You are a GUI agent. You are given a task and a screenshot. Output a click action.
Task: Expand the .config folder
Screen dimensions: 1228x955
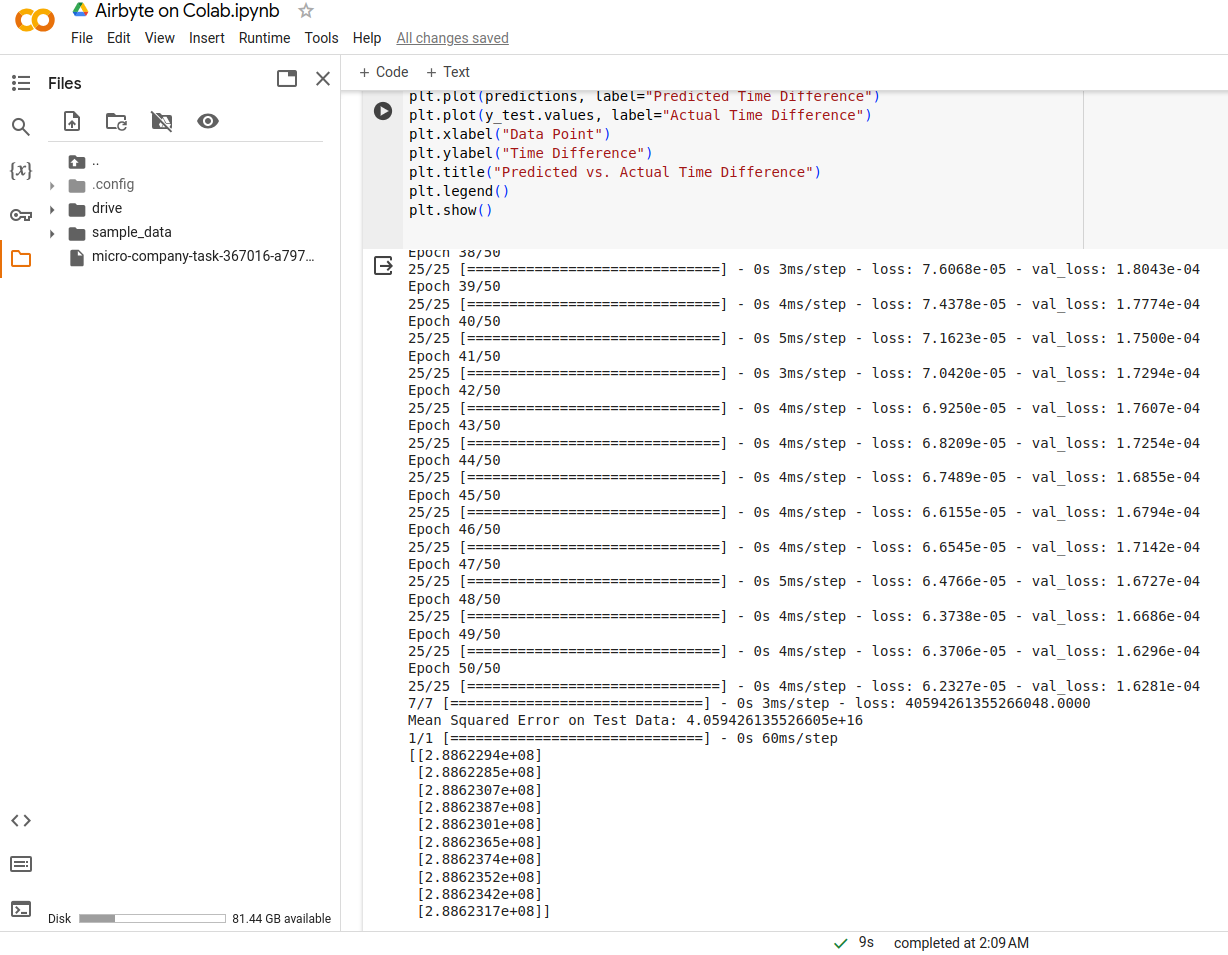click(52, 185)
